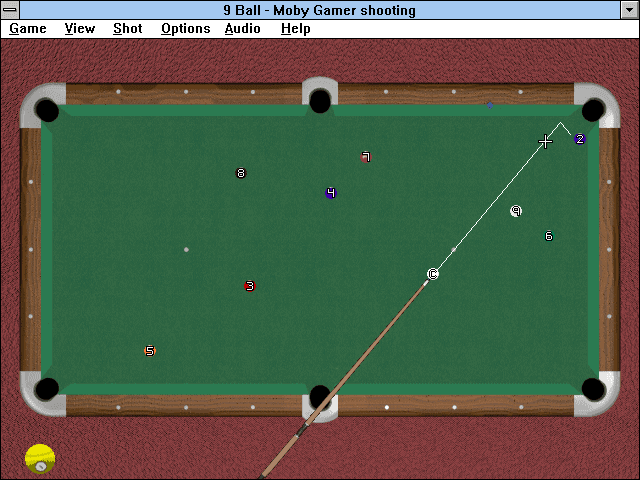Viewport: 640px width, 480px height.
Task: Open the View menu
Action: tap(80, 29)
